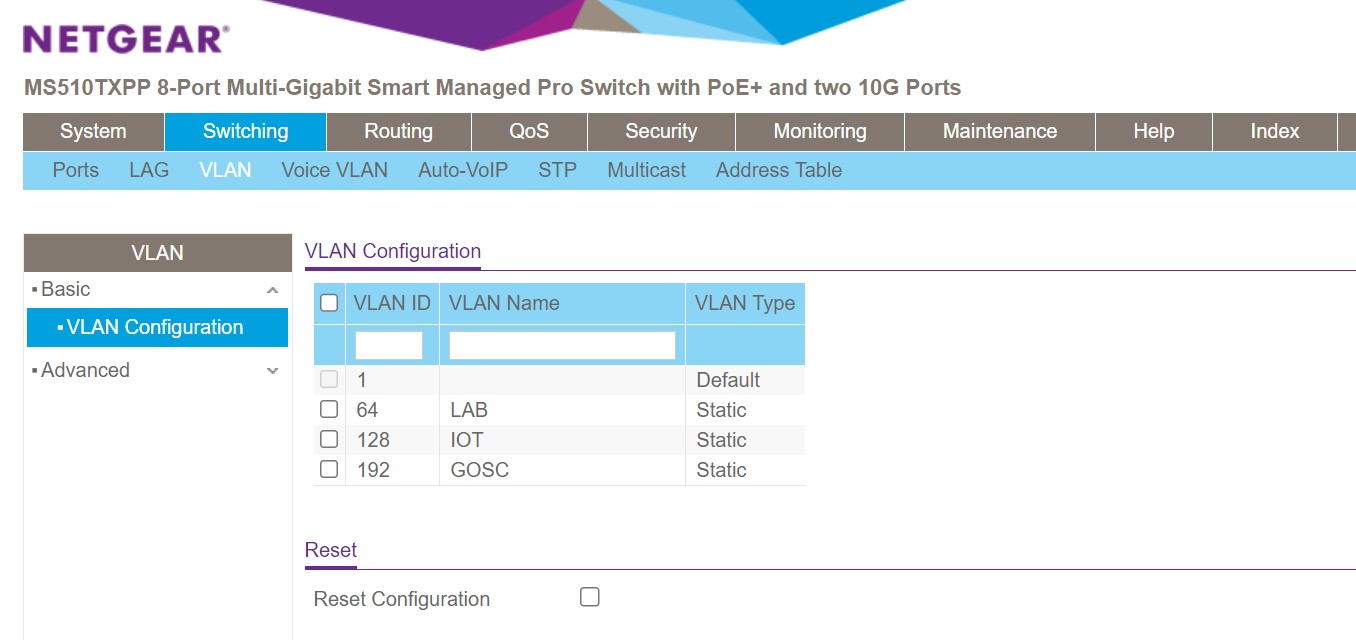Switch to the Routing tab

[398, 131]
